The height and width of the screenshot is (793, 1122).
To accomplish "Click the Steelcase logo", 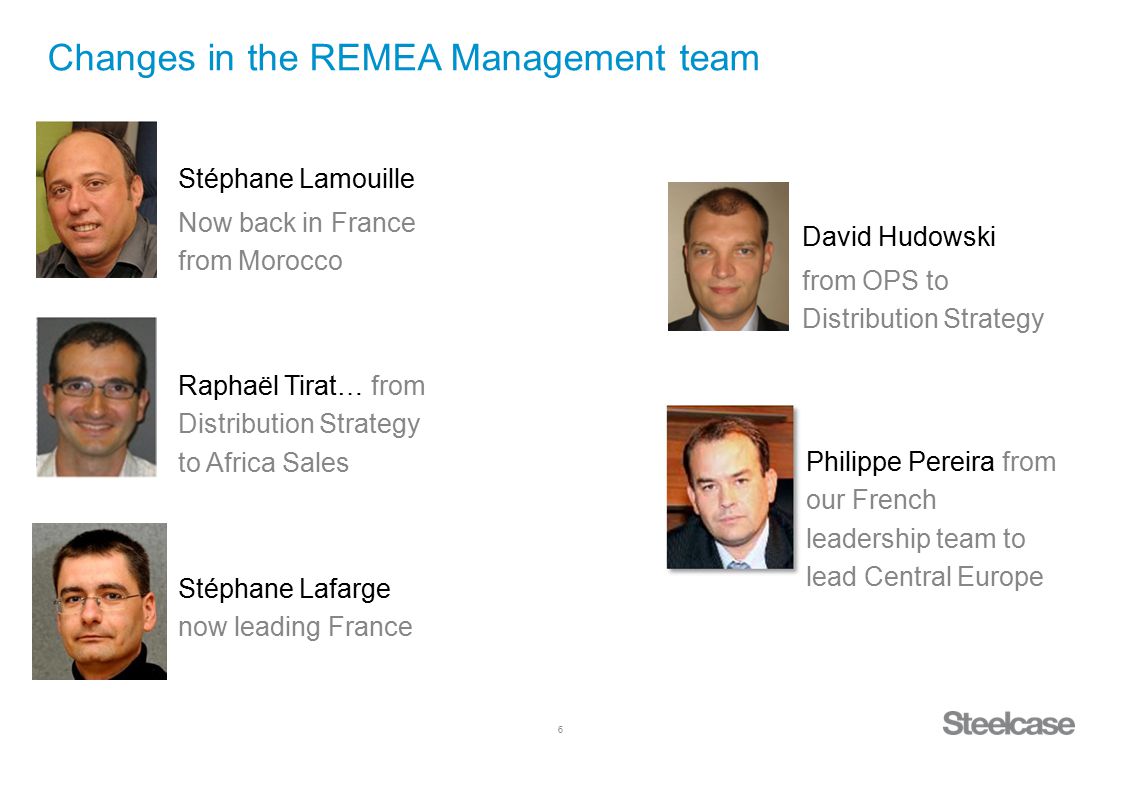I will (1008, 724).
